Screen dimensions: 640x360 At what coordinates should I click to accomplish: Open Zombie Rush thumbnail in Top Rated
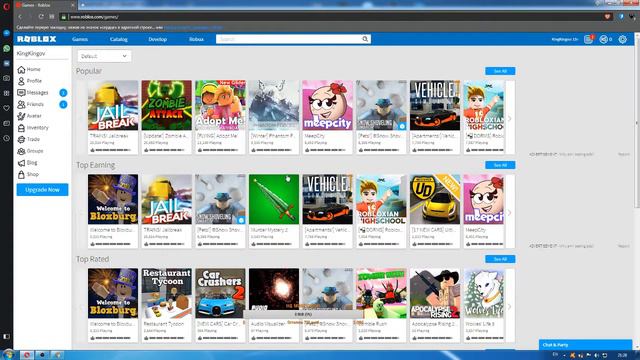click(381, 293)
